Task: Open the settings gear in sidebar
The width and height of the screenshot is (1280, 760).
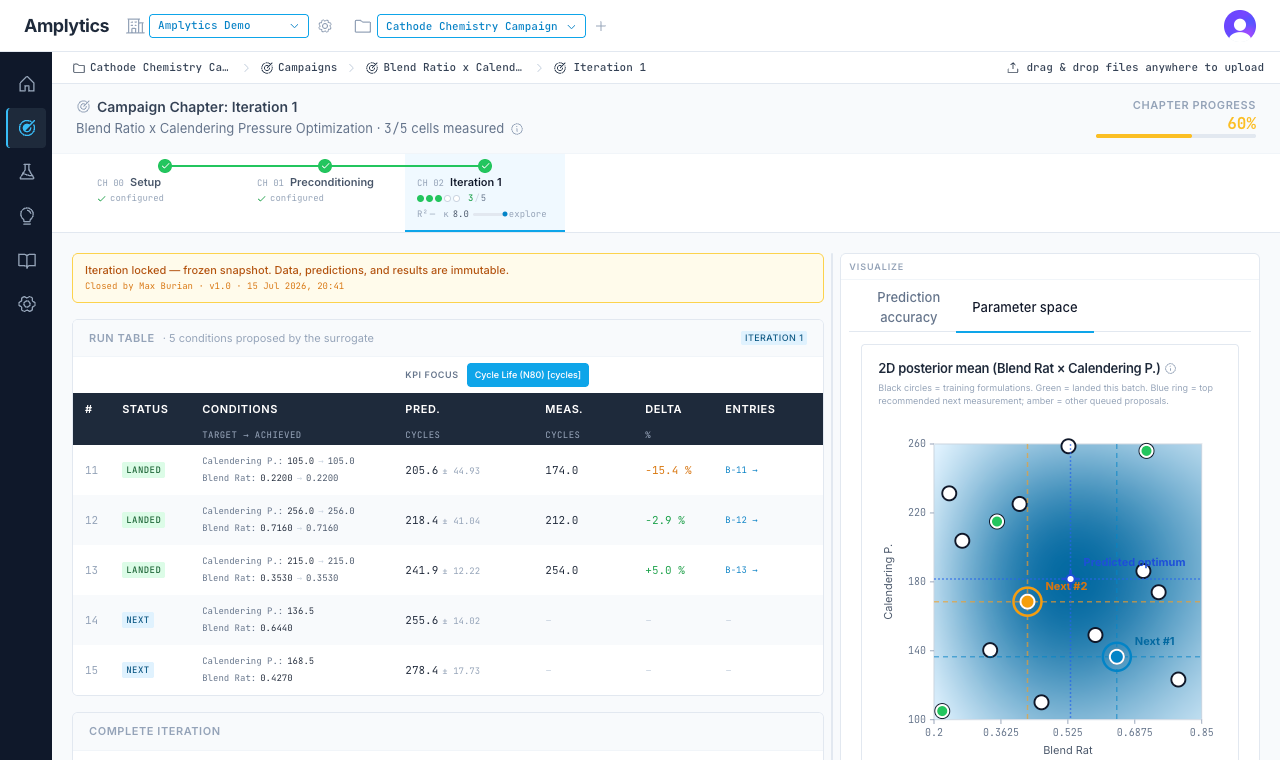Action: coord(27,304)
